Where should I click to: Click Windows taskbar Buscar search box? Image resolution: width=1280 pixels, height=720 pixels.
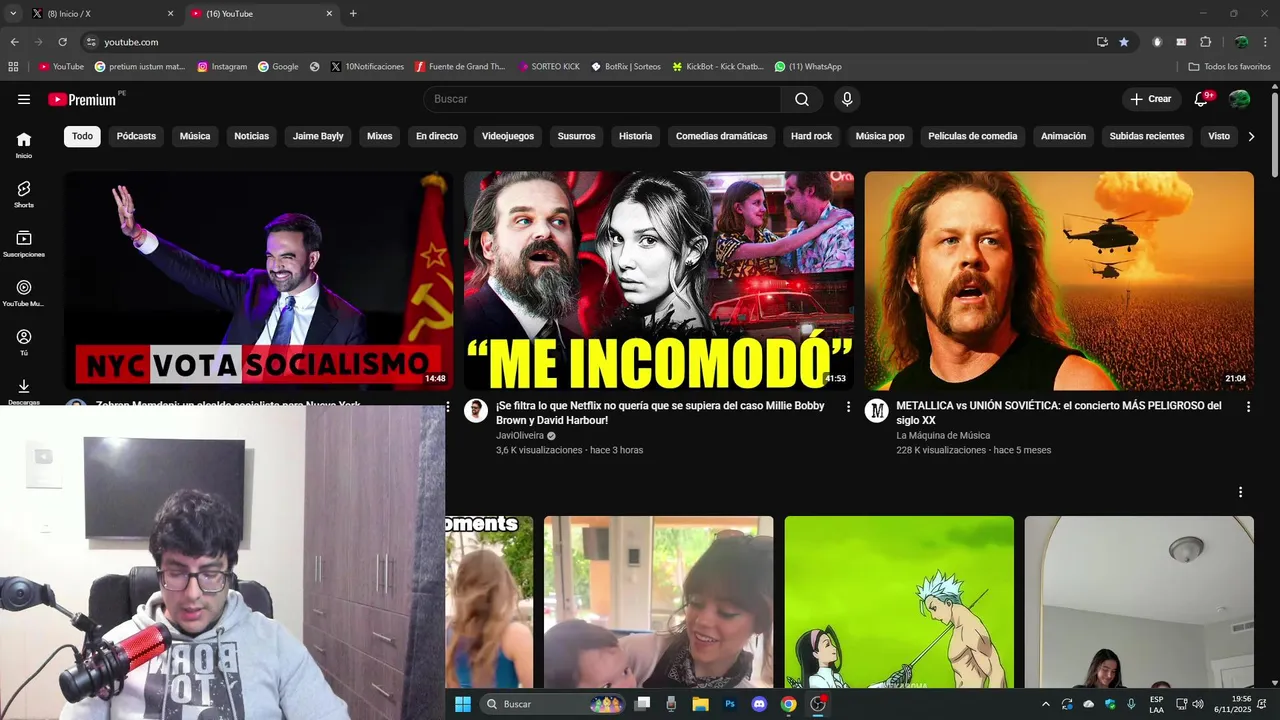point(553,704)
